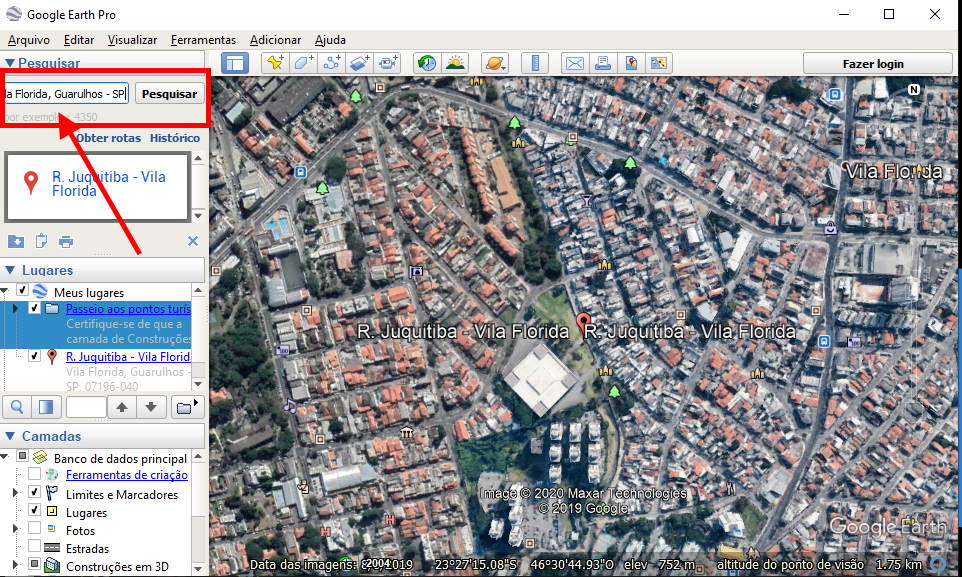962x577 pixels.
Task: Select the Add Image Overlay tool
Action: [x=360, y=63]
